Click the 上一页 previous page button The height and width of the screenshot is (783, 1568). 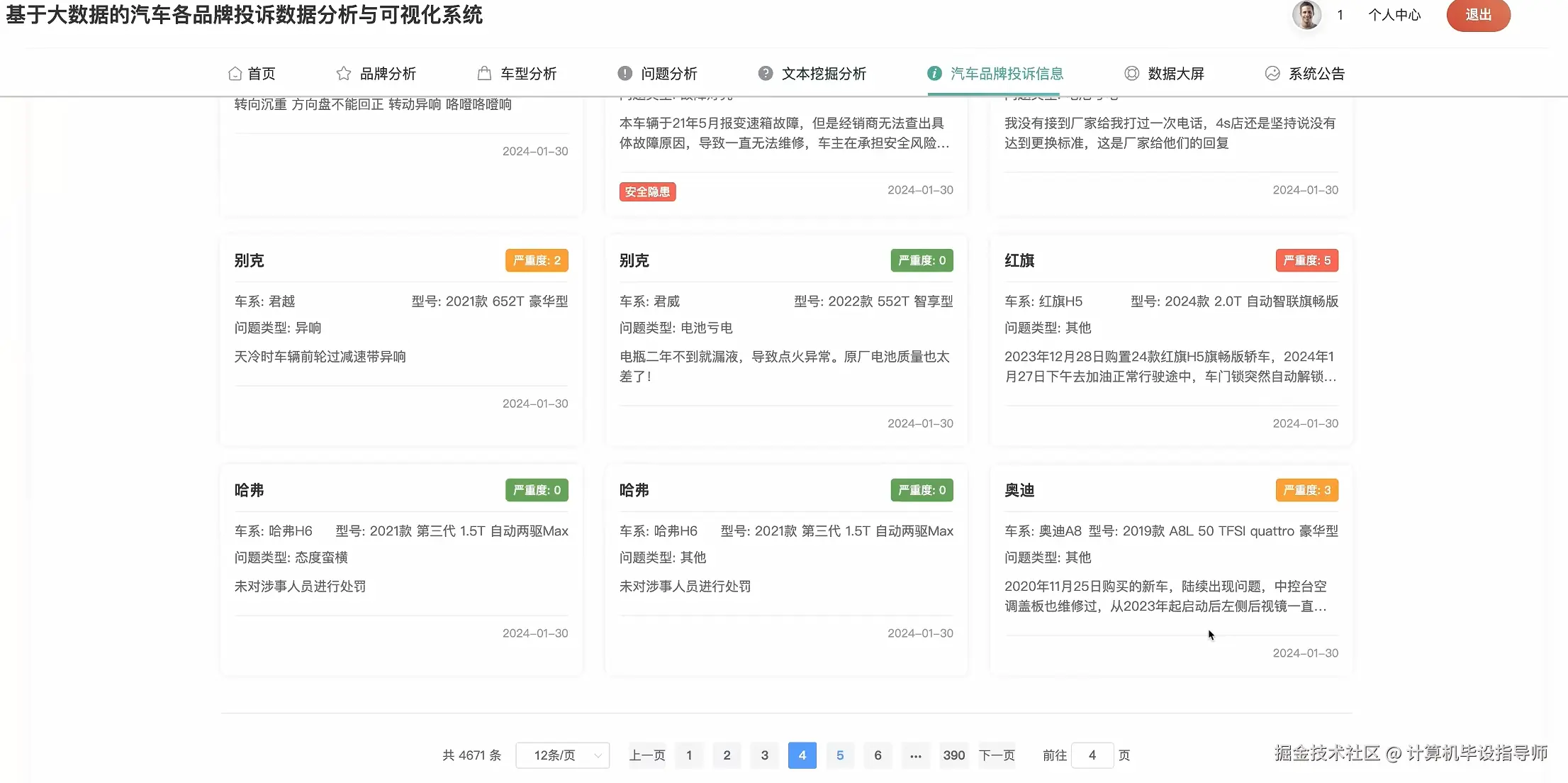point(647,755)
